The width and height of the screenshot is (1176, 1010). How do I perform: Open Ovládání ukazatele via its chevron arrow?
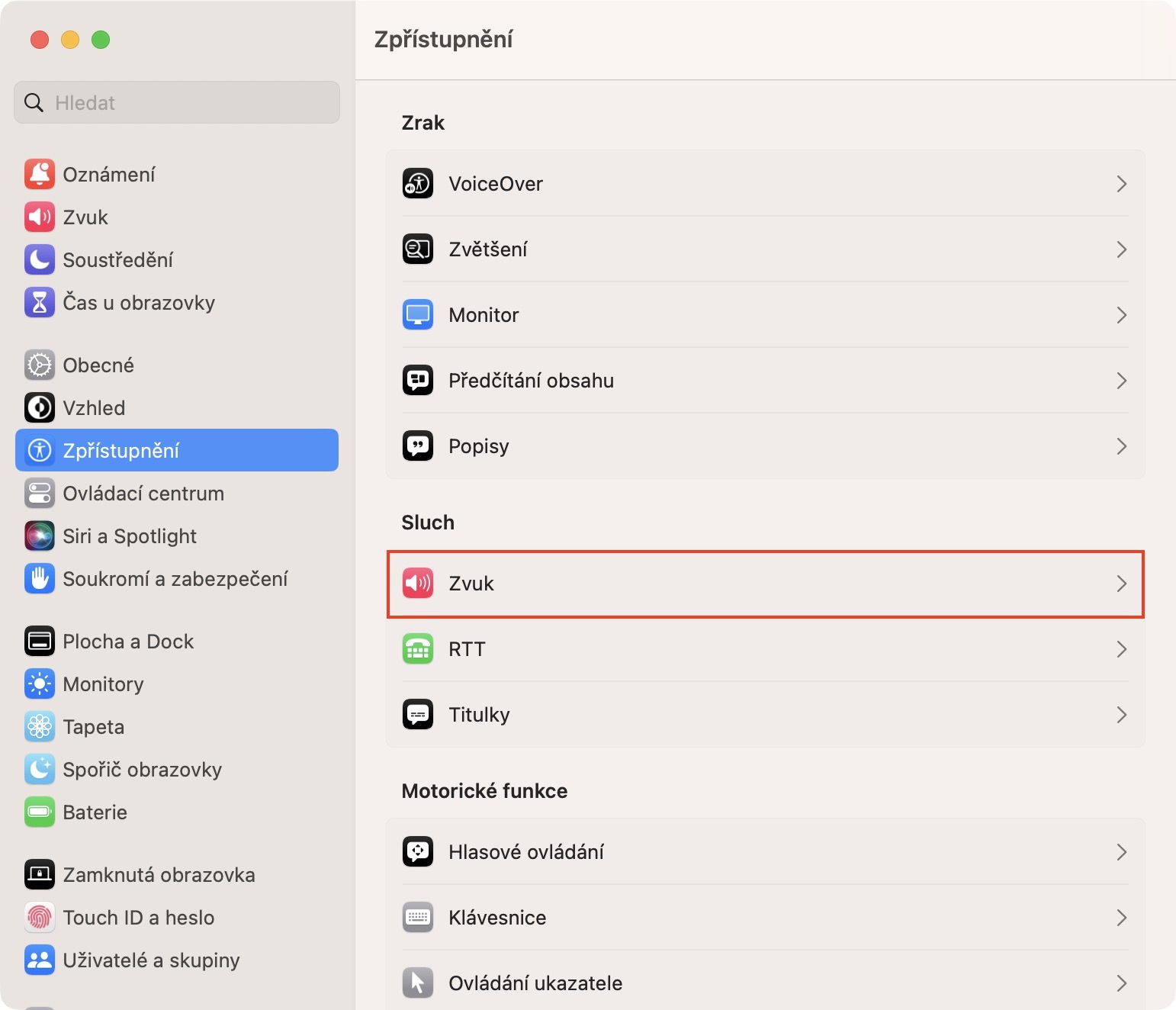click(x=1121, y=983)
